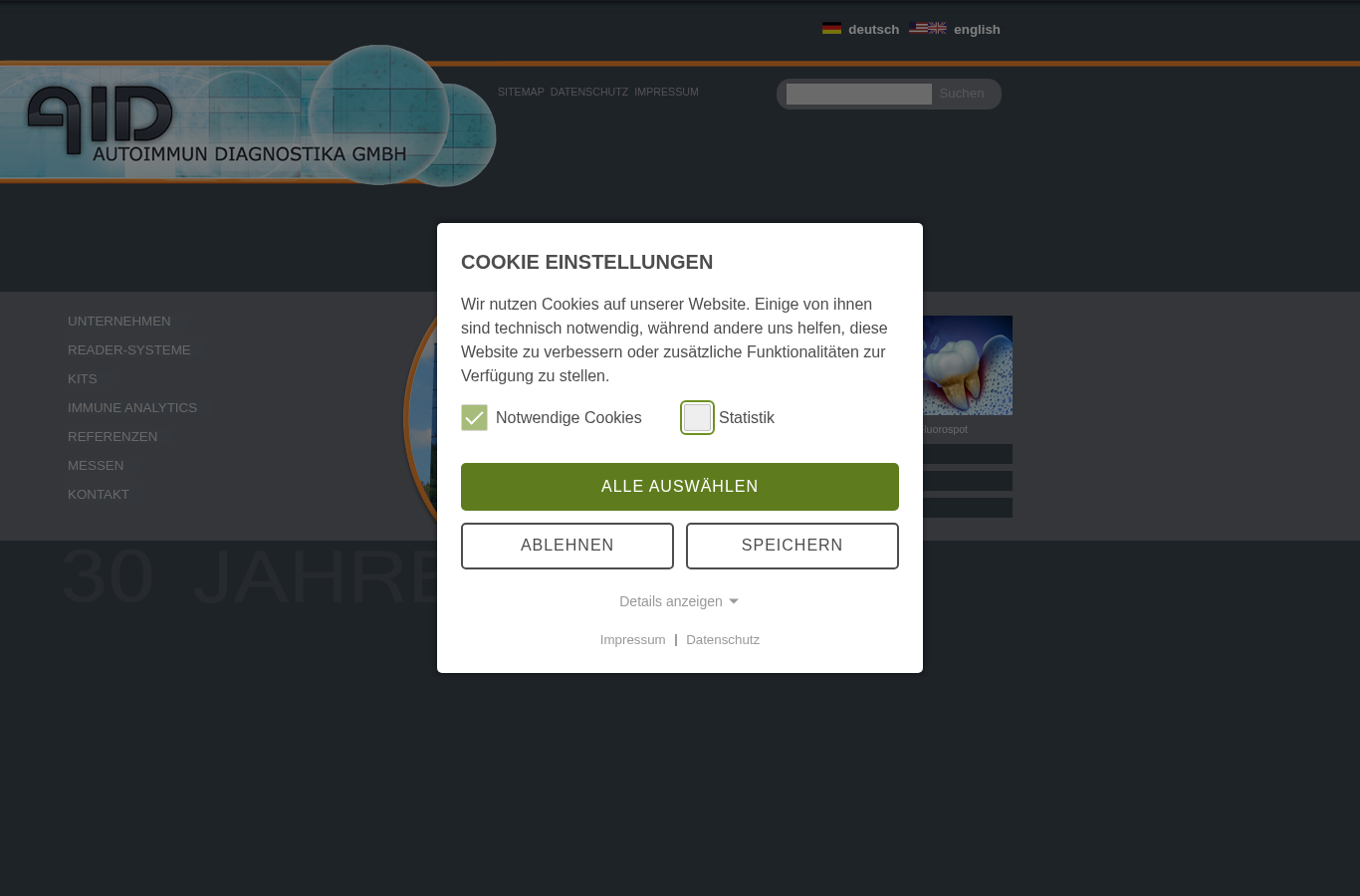Open the Impressum link in cookie dialog

point(632,640)
